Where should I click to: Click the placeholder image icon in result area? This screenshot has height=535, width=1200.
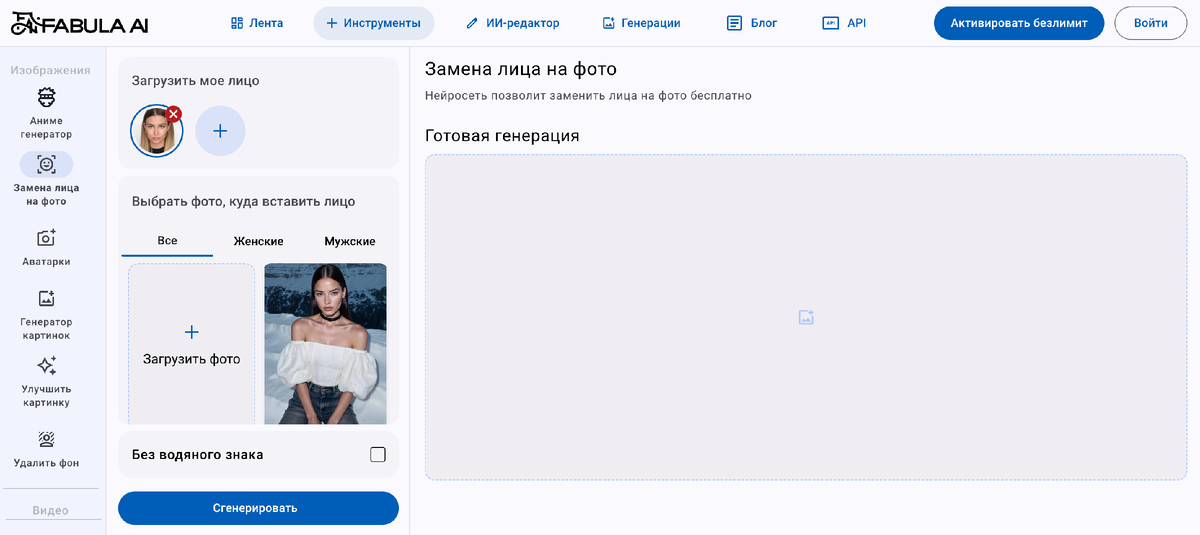[806, 317]
